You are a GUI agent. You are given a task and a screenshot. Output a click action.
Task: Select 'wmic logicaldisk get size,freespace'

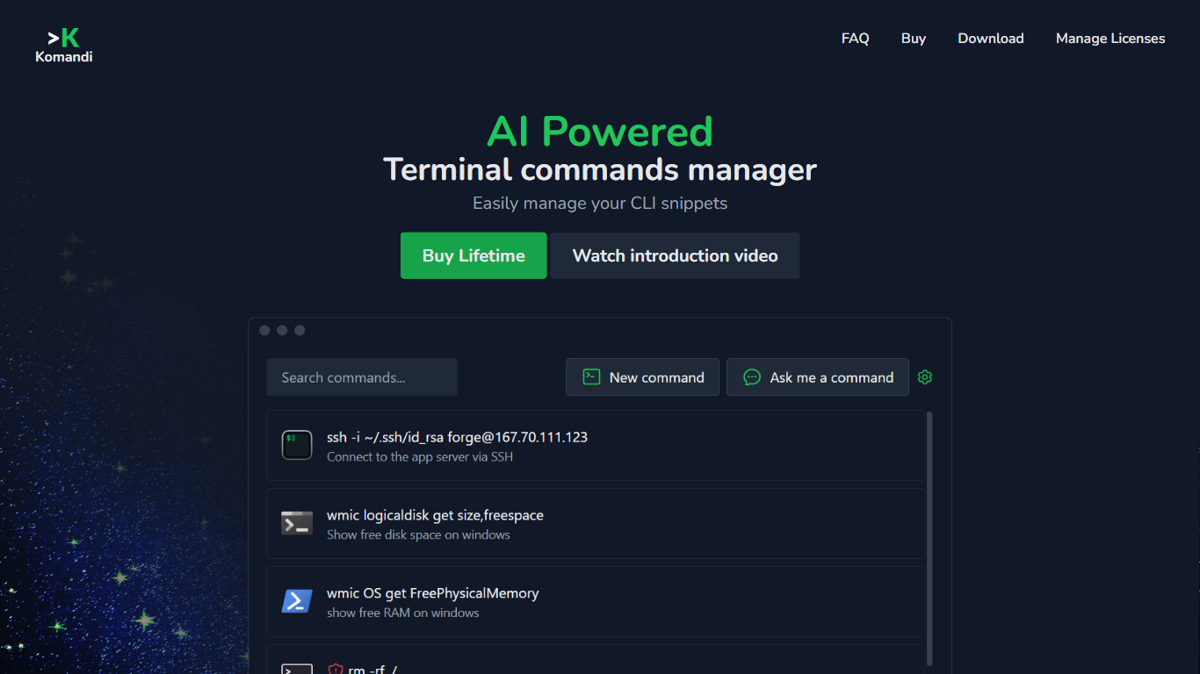click(435, 515)
